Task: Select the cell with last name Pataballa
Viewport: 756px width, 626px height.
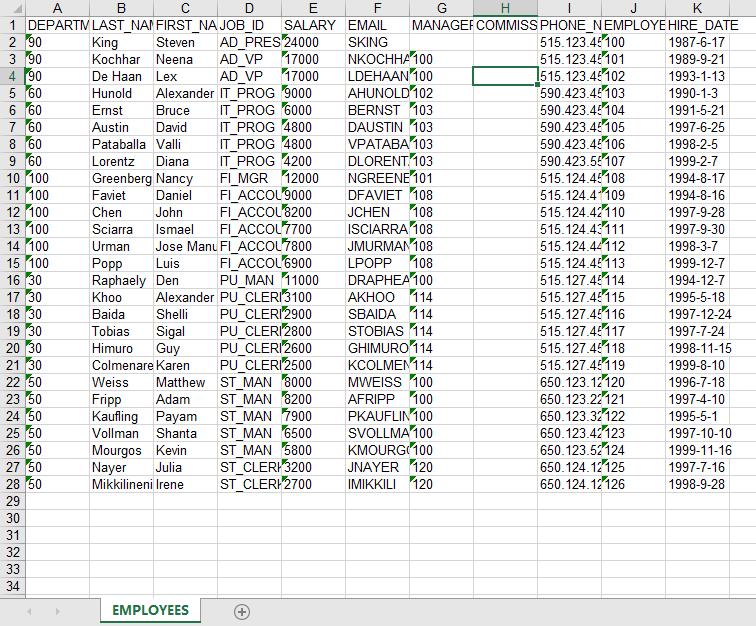Action: click(x=122, y=144)
